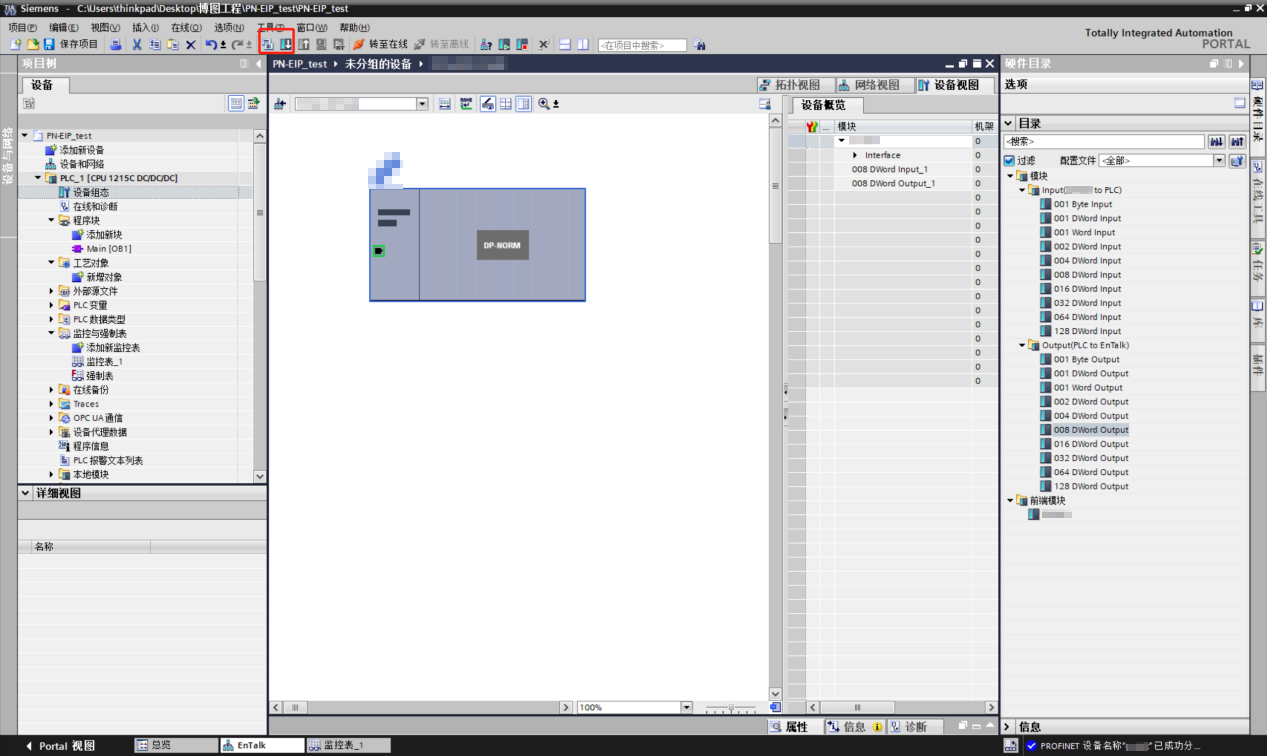
Task: Click the DP-NORM module in device view
Action: (502, 245)
